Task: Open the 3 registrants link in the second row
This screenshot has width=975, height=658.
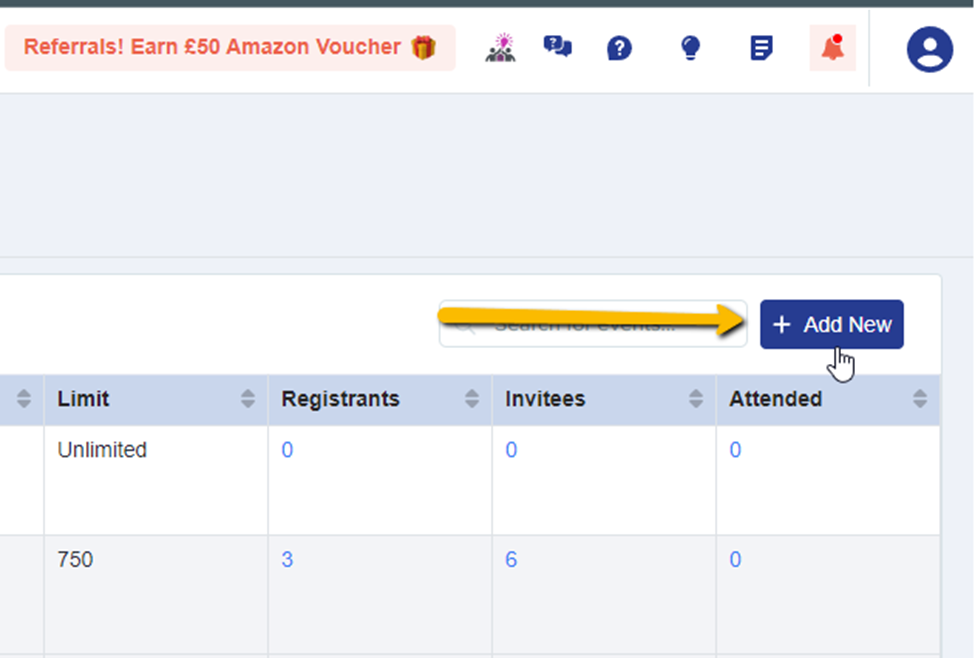Action: [x=287, y=559]
